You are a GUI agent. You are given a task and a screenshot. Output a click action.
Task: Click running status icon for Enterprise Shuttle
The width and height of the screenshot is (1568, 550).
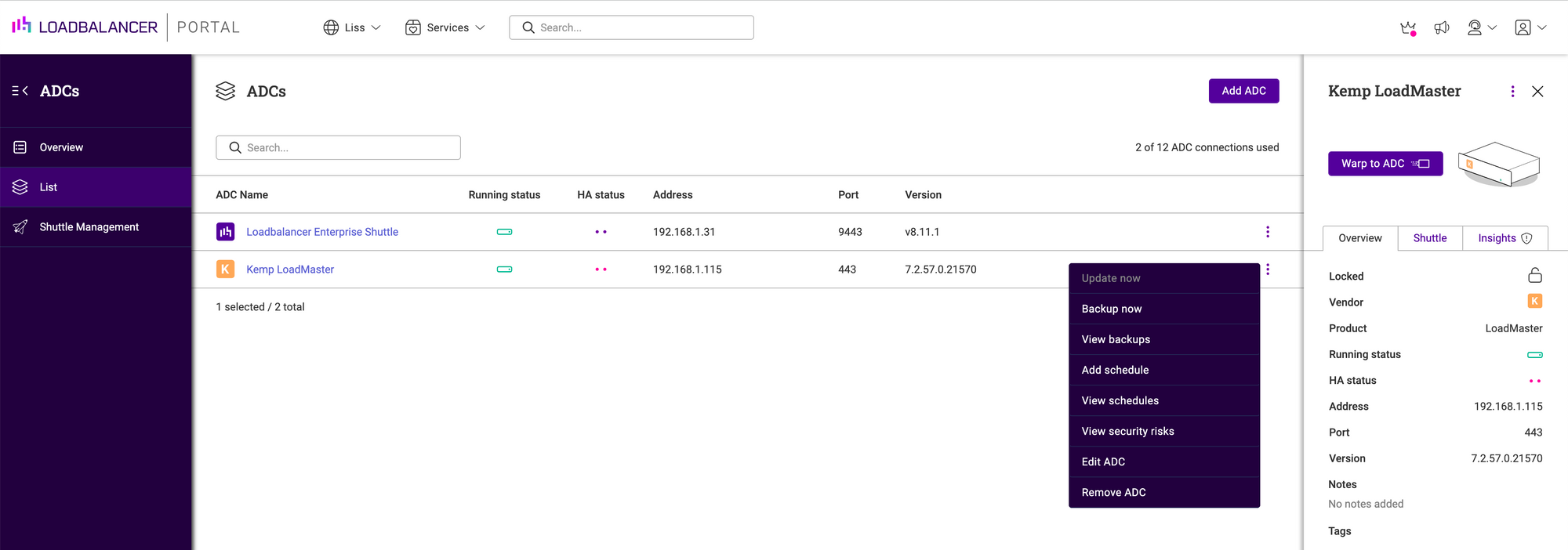click(504, 232)
